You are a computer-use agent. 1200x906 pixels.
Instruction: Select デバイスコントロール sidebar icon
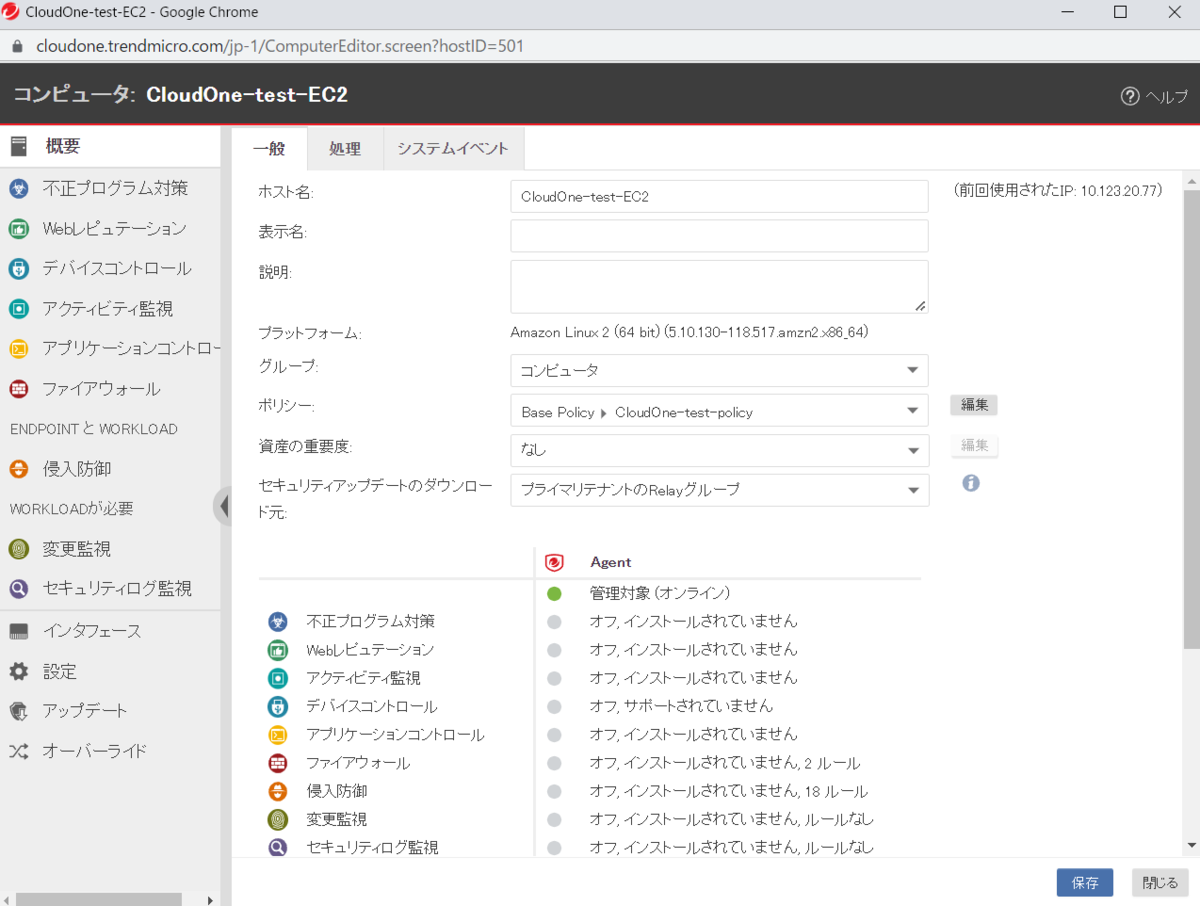click(x=18, y=268)
